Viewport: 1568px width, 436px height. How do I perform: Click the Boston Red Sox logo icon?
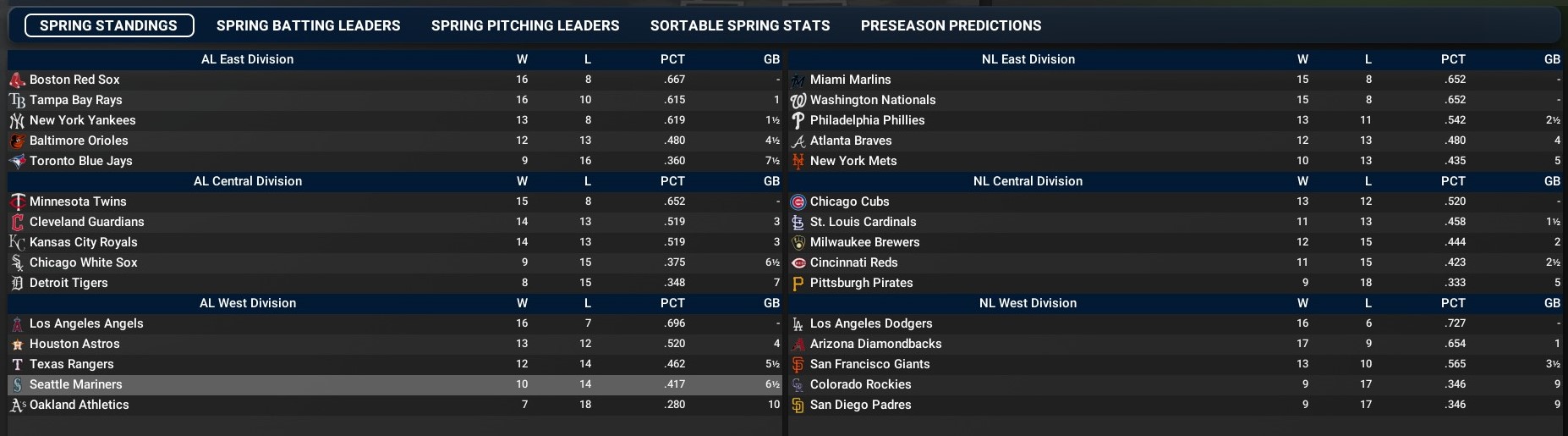(17, 80)
